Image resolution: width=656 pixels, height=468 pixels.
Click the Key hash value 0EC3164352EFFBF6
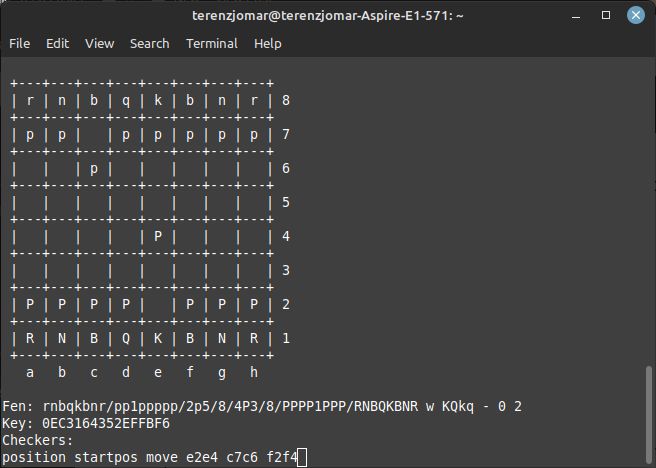pos(105,424)
